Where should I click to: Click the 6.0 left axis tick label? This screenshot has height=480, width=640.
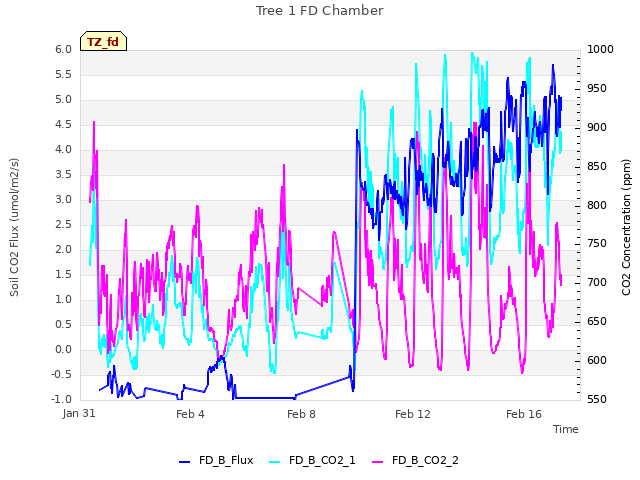pos(64,49)
